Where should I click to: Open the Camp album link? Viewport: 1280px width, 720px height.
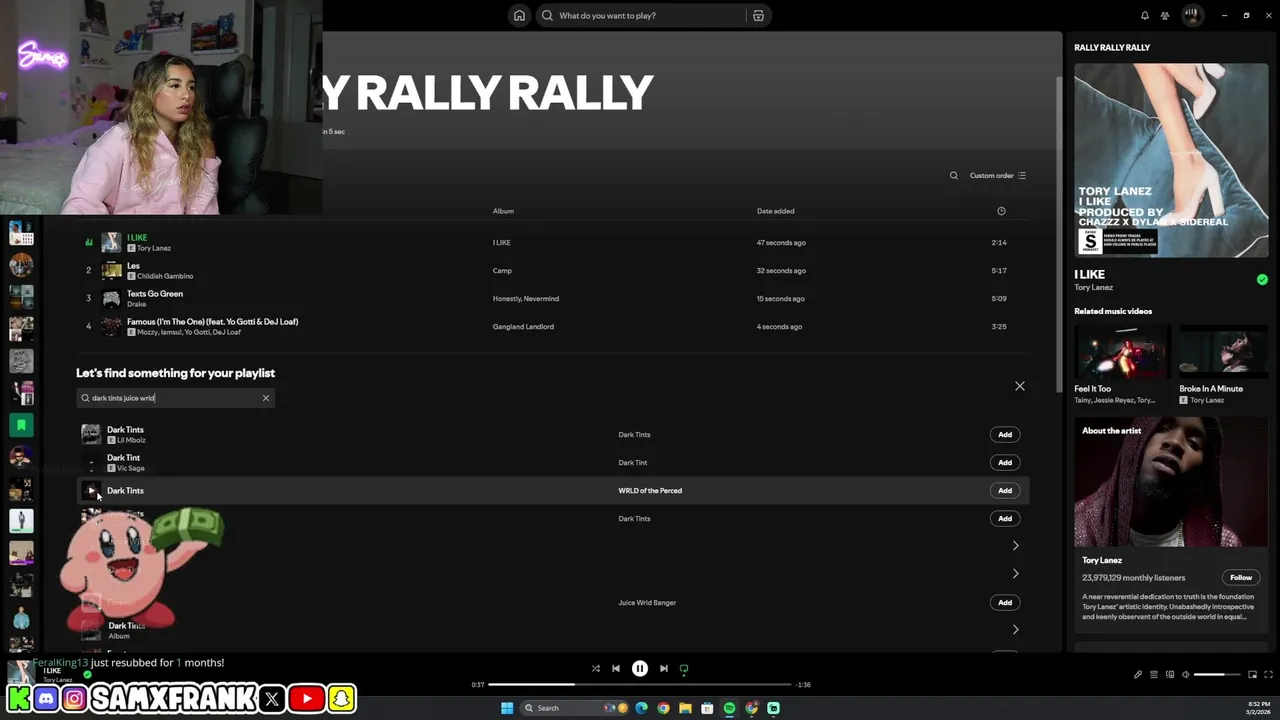502,270
